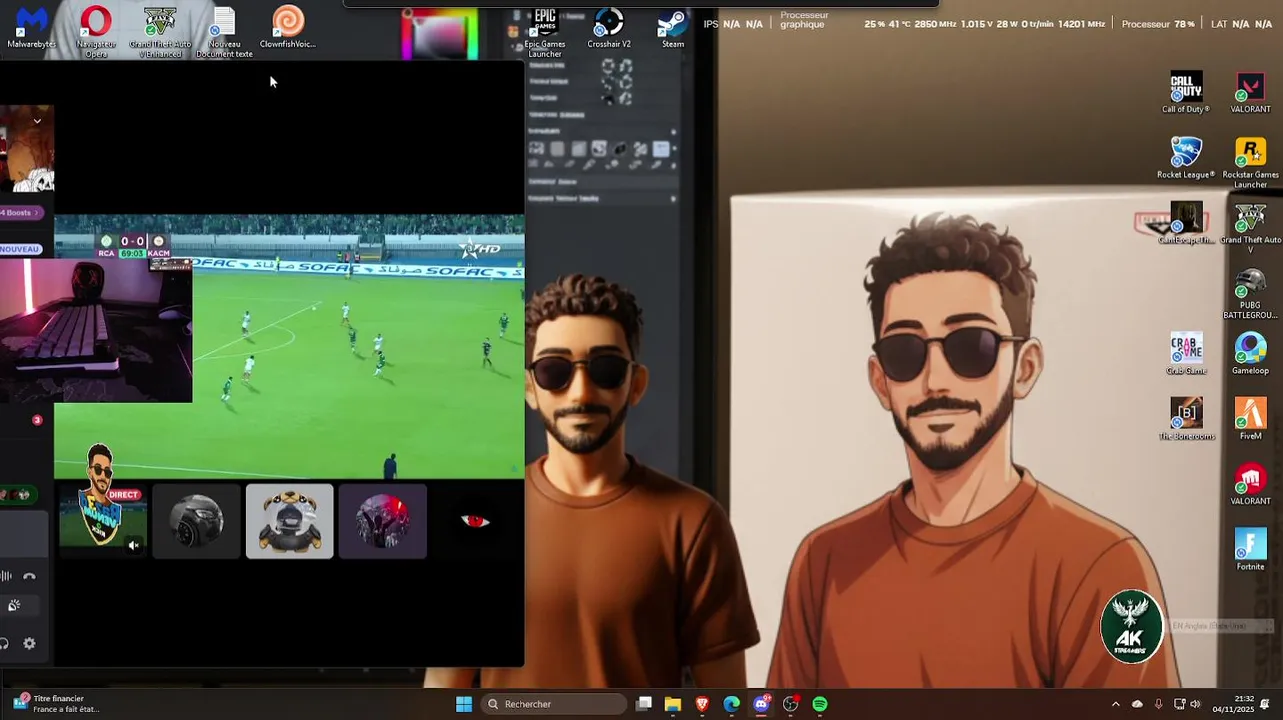Open the Crab Game shortcut
The width and height of the screenshot is (1283, 720).
point(1186,354)
